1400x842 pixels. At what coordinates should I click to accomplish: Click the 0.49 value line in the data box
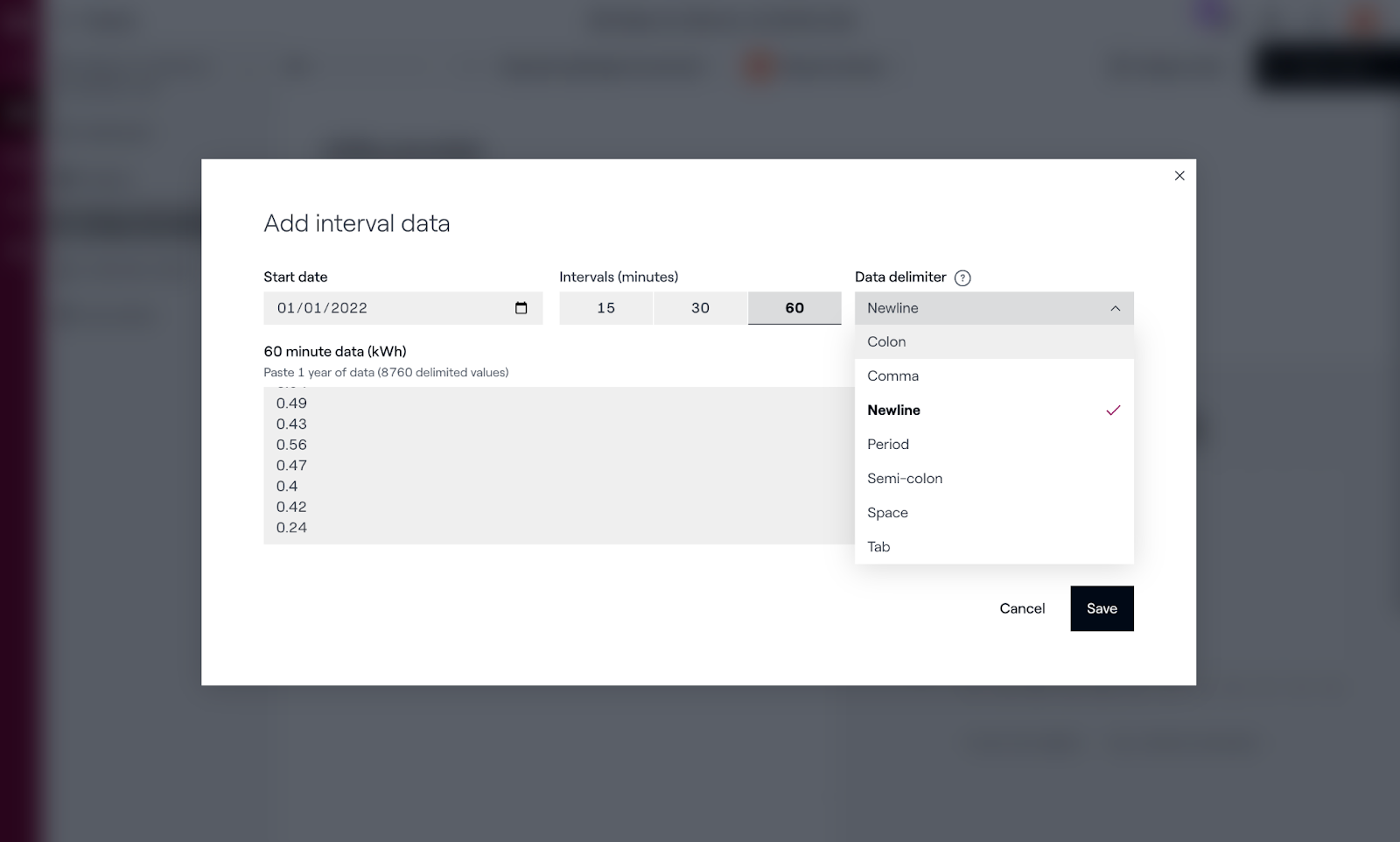click(x=292, y=403)
